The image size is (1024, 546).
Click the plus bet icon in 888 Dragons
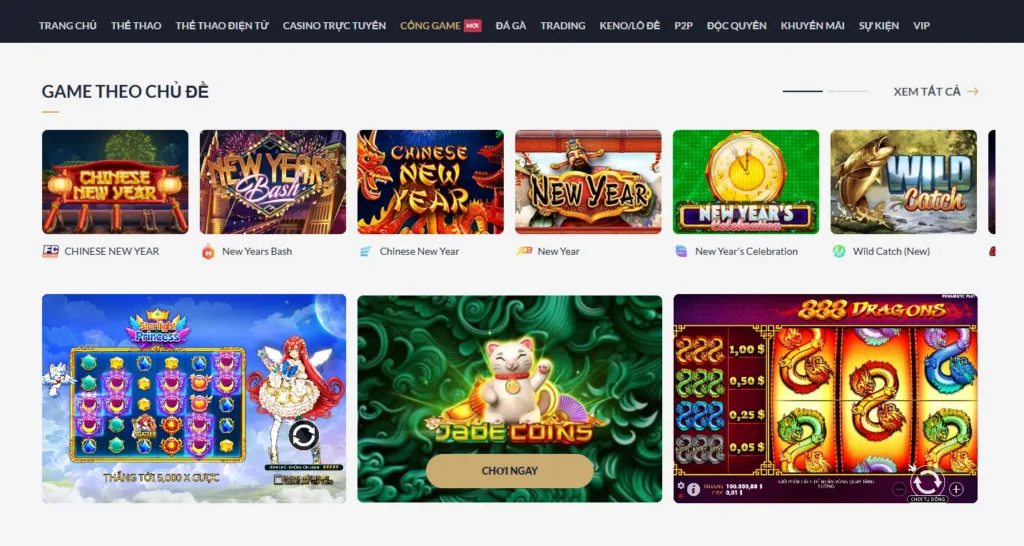[956, 489]
